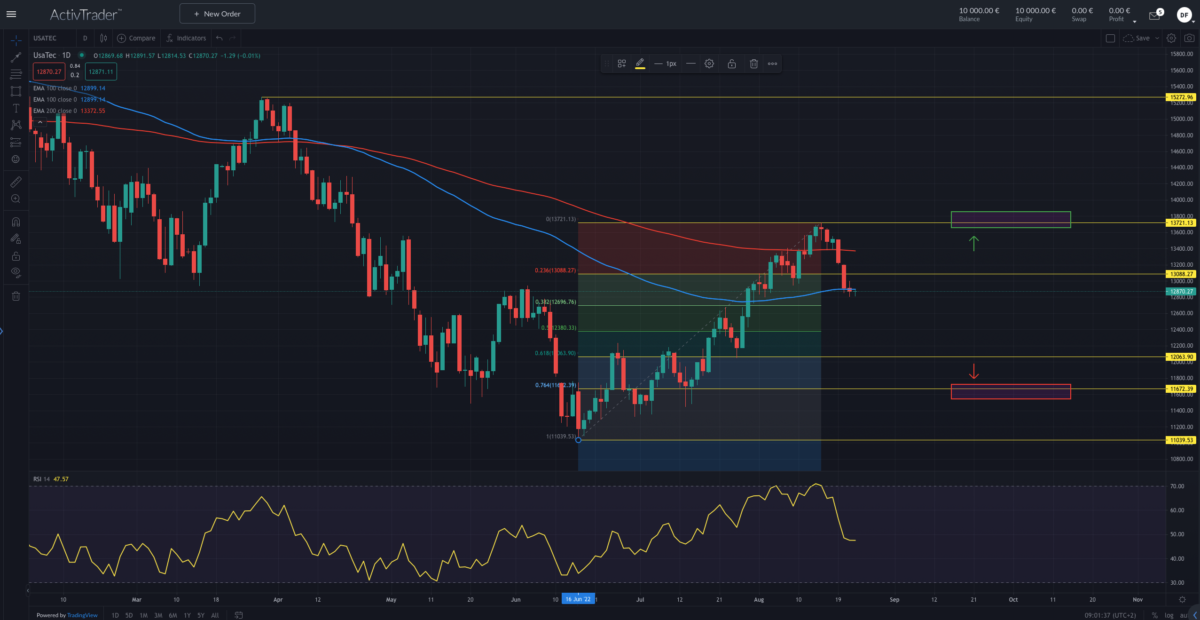Open drawing settings in floating toolbar
The image size is (1200, 620).
pyautogui.click(x=709, y=63)
